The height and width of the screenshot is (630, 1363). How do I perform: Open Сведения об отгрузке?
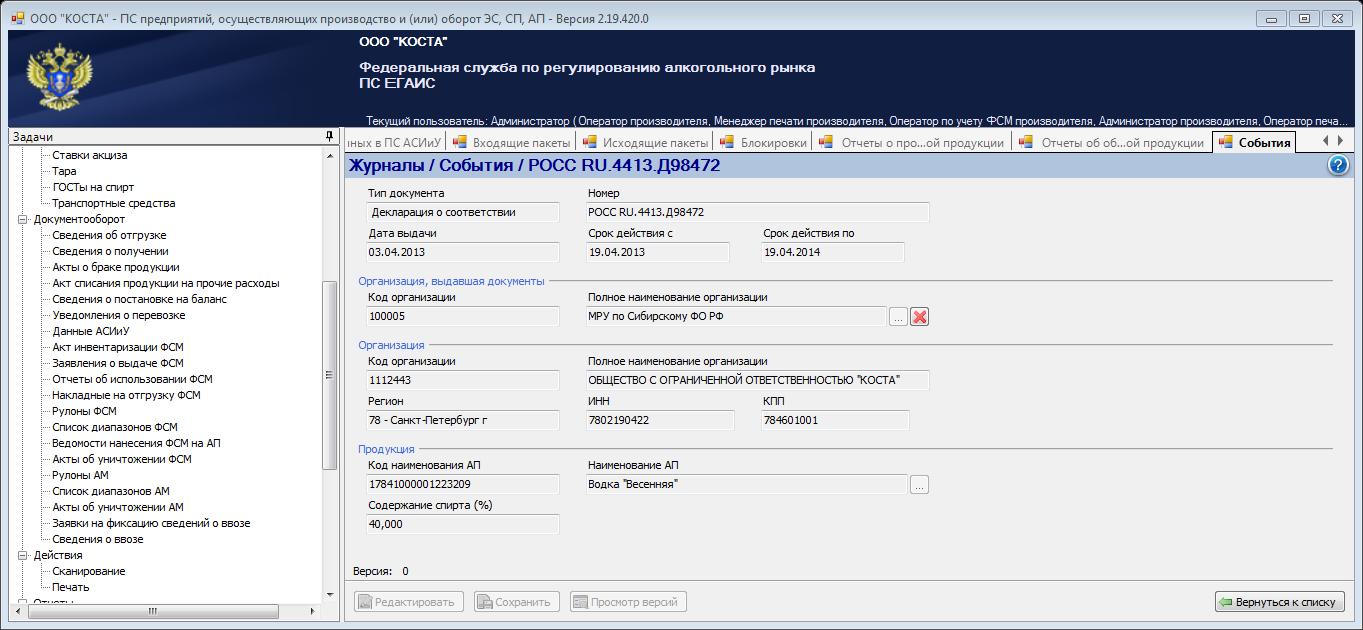coord(109,235)
